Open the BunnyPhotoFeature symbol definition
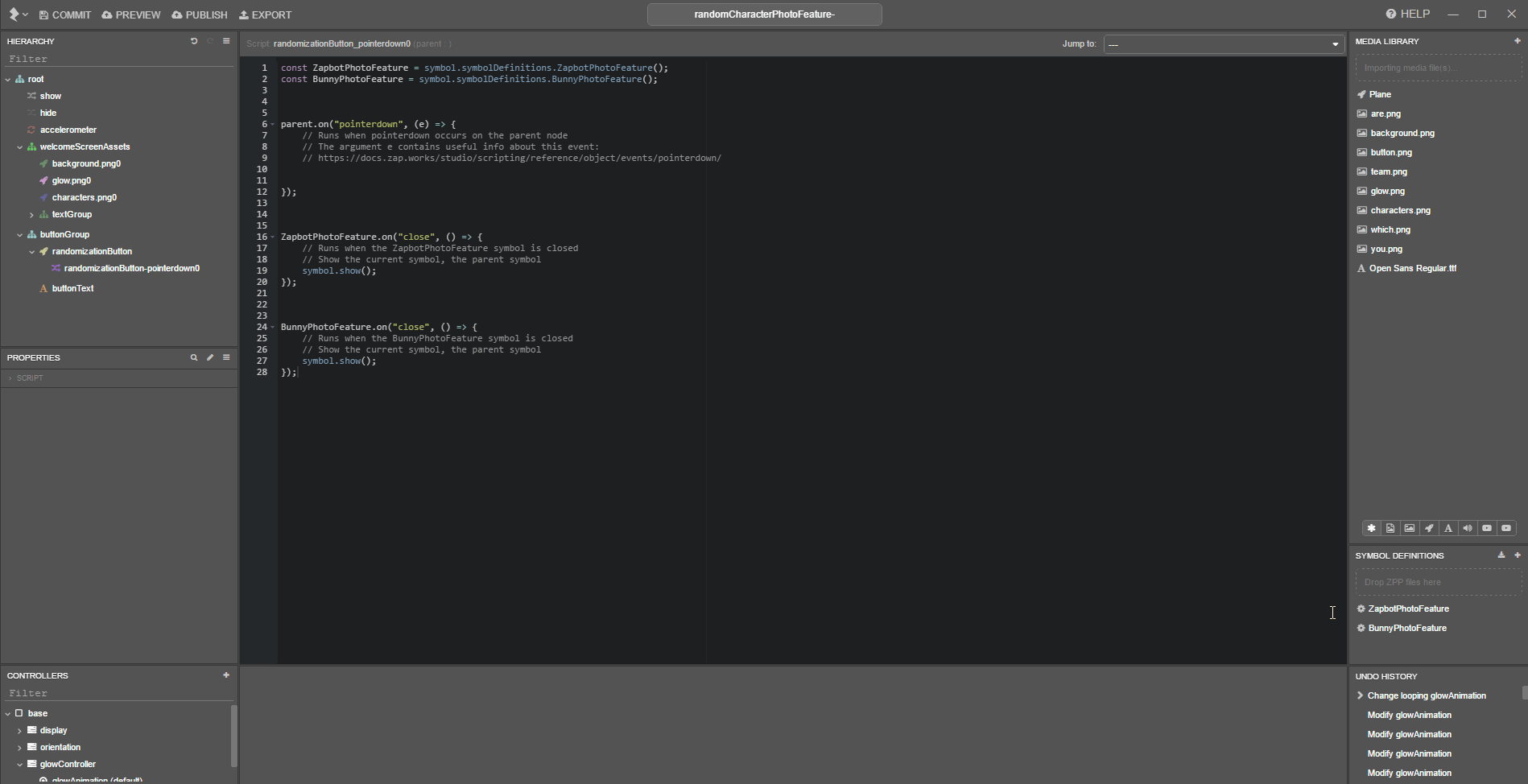 [x=1406, y=628]
